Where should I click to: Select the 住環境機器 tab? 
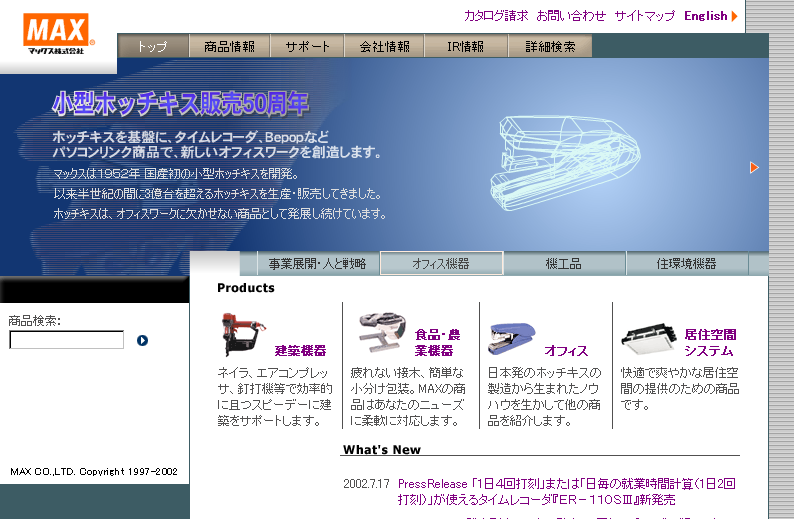[687, 263]
